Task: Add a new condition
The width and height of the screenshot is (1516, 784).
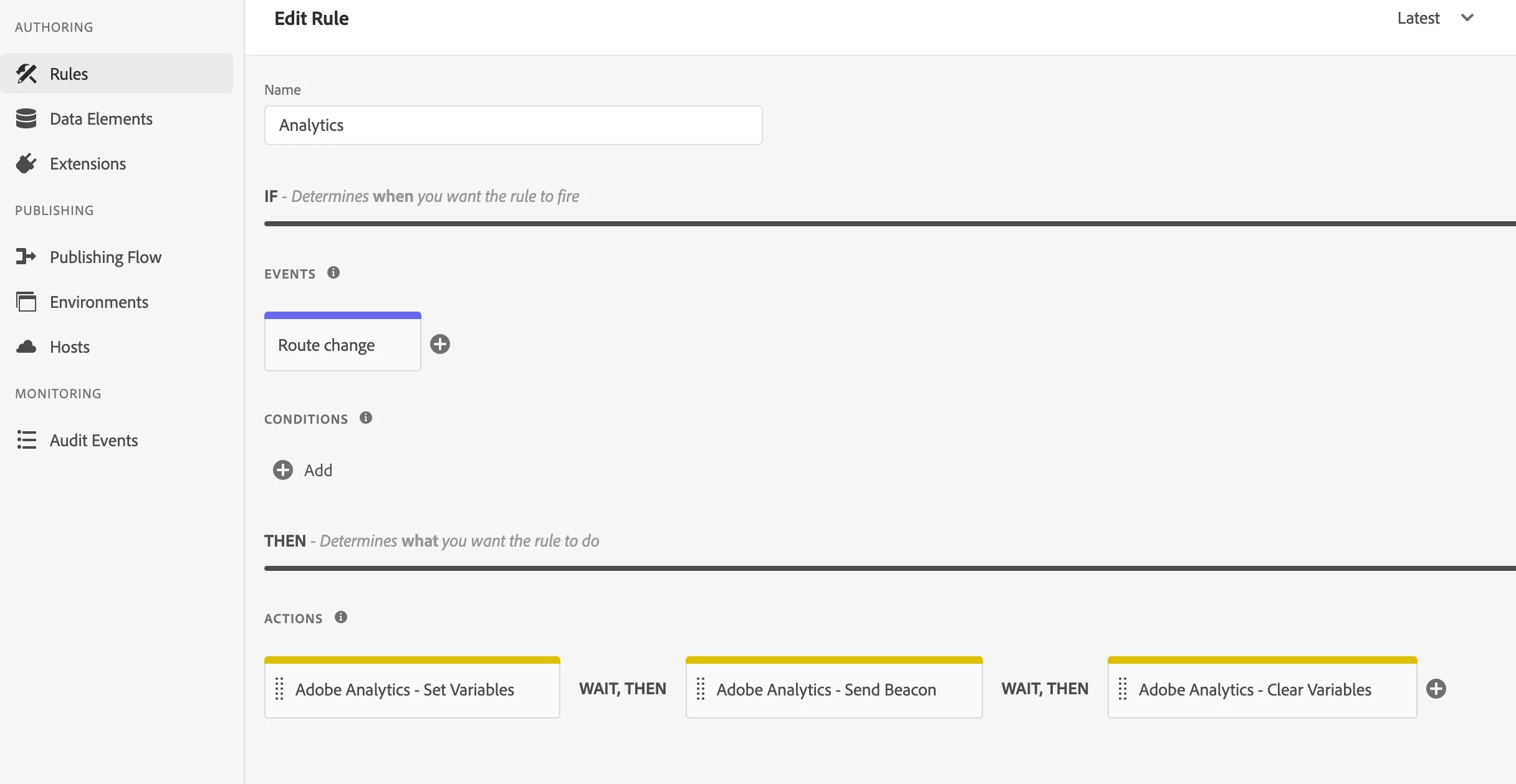Action: click(303, 470)
